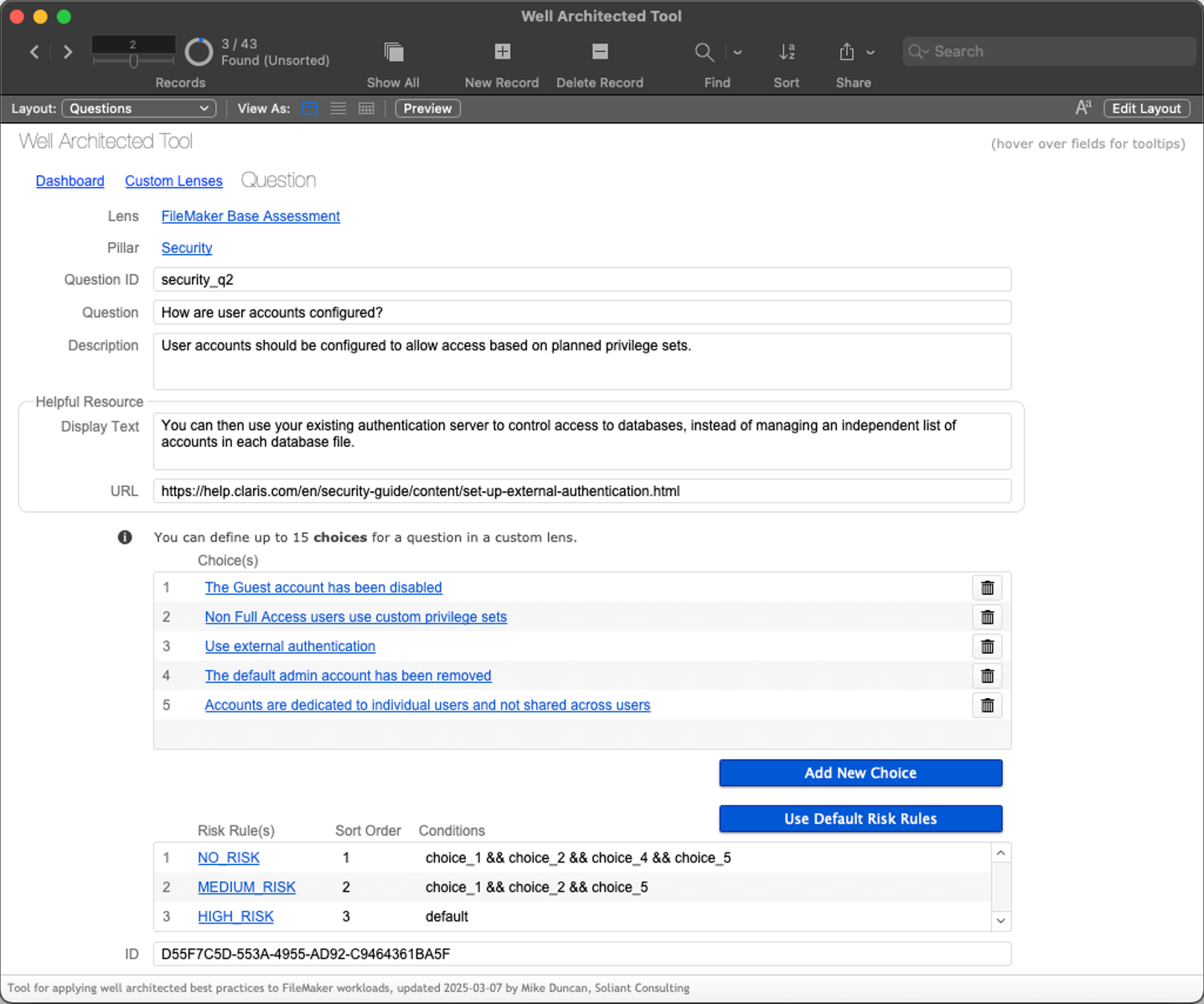Open the NO_RISK rule link
The image size is (1204, 1004).
pos(229,858)
